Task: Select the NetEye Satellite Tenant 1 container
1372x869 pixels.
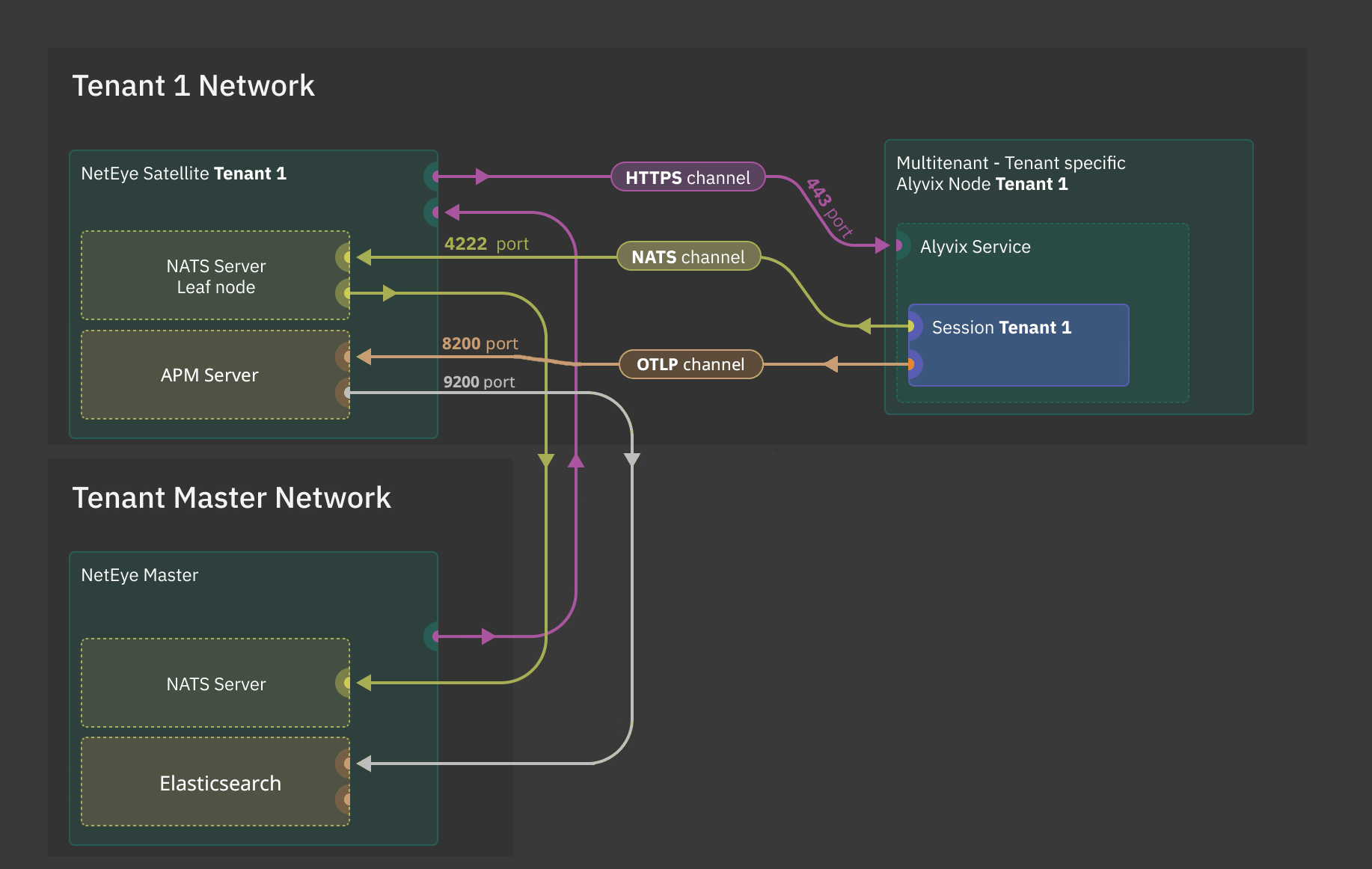Action: tap(184, 173)
